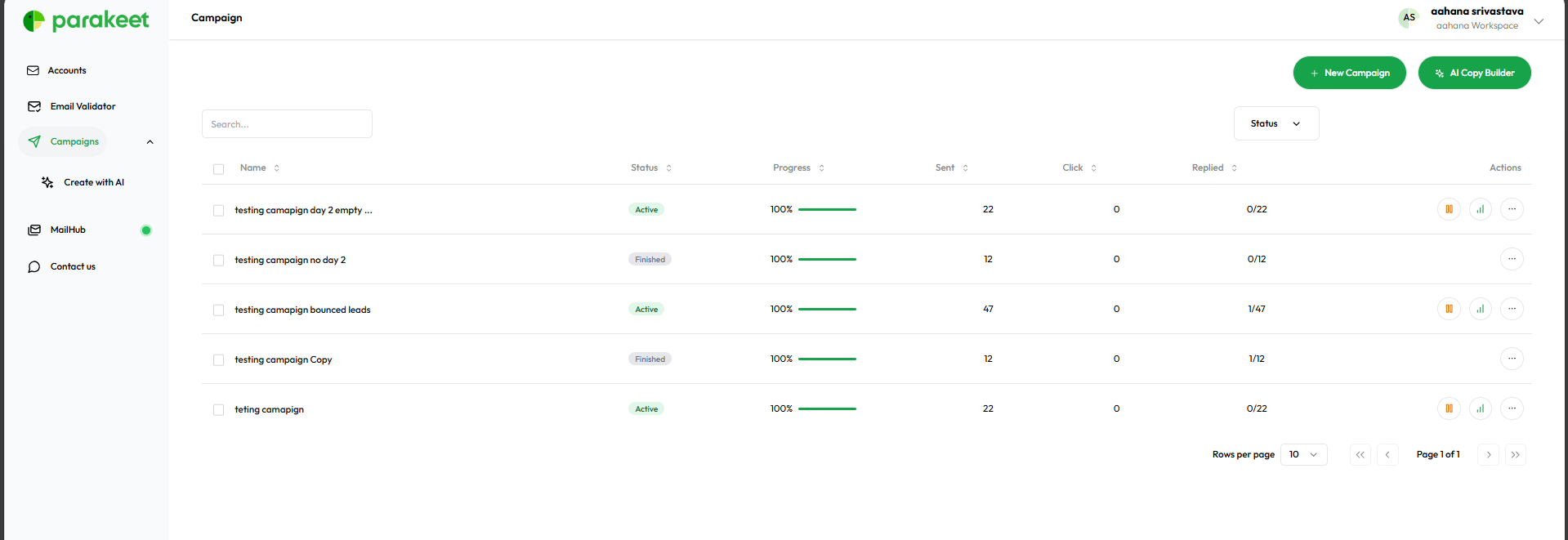The image size is (1568, 540).
Task: Open Email Validator from sidebar
Action: pyautogui.click(x=82, y=107)
